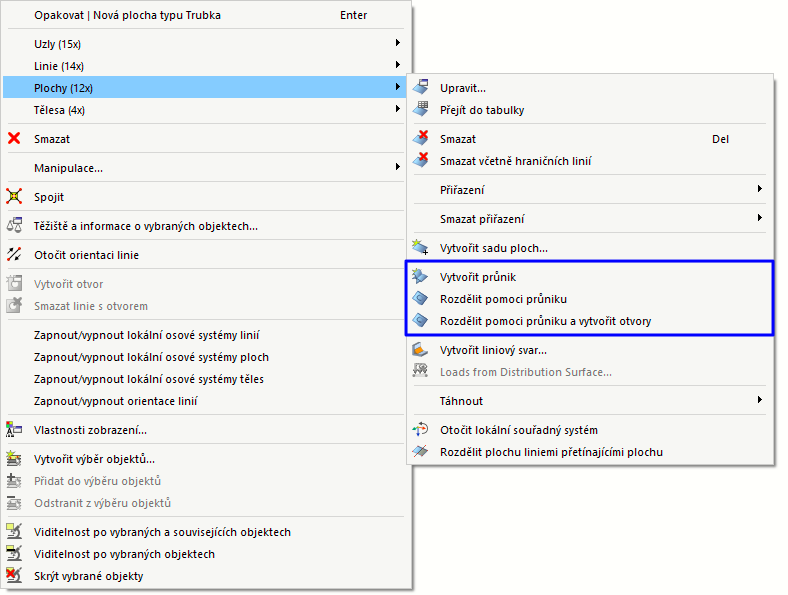Expand the Manipulace submenu arrow
Image resolution: width=788 pixels, height=595 pixels.
click(x=398, y=168)
